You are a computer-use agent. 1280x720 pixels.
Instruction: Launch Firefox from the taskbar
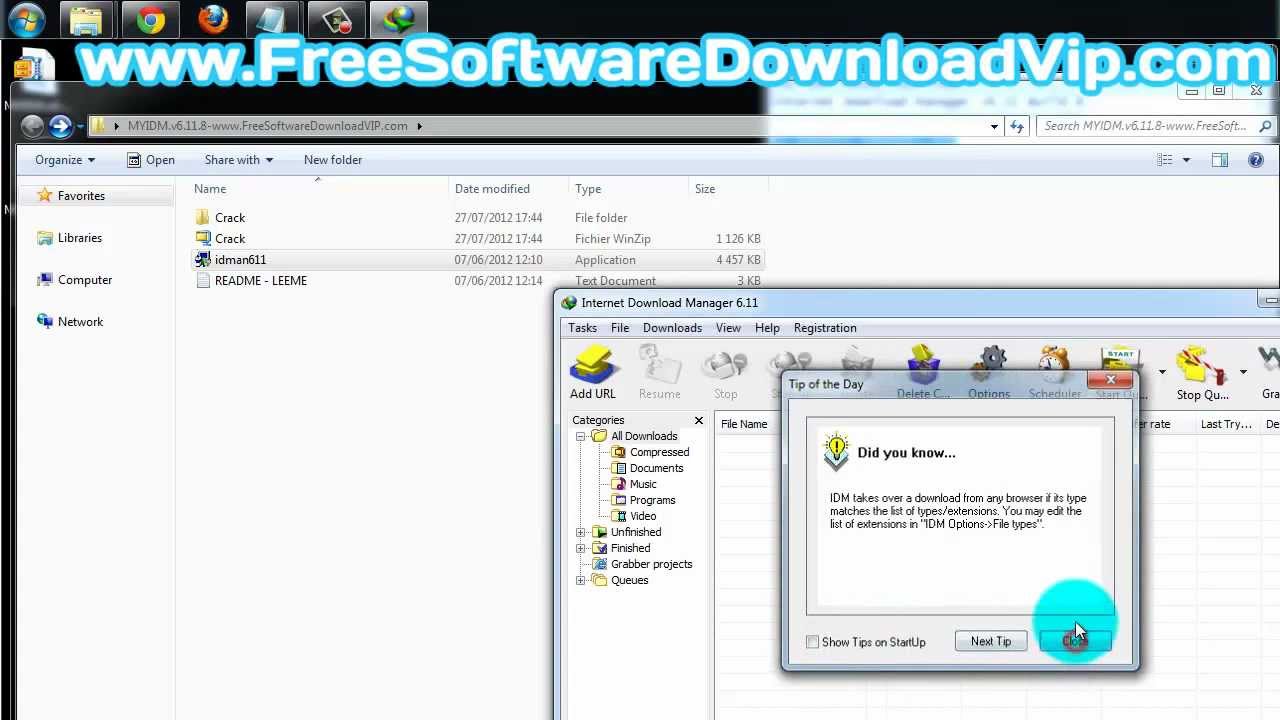click(213, 19)
